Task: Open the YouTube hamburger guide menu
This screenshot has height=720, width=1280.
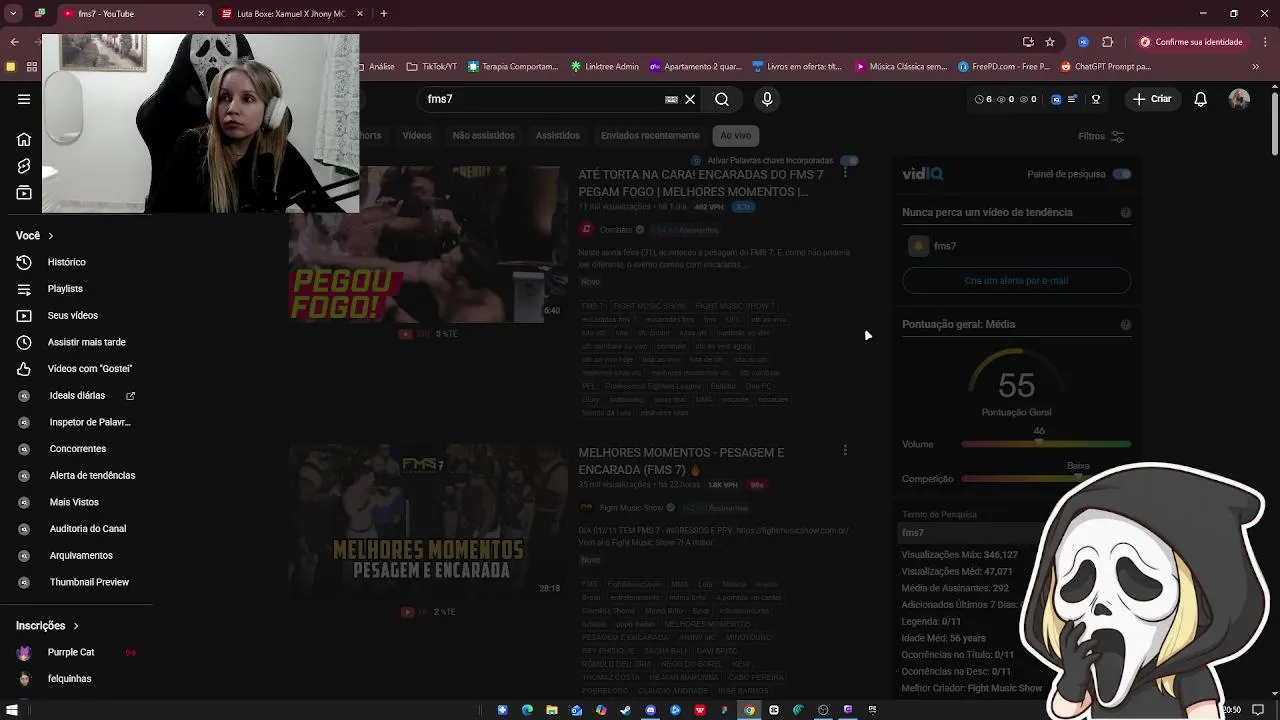Action: [24, 99]
